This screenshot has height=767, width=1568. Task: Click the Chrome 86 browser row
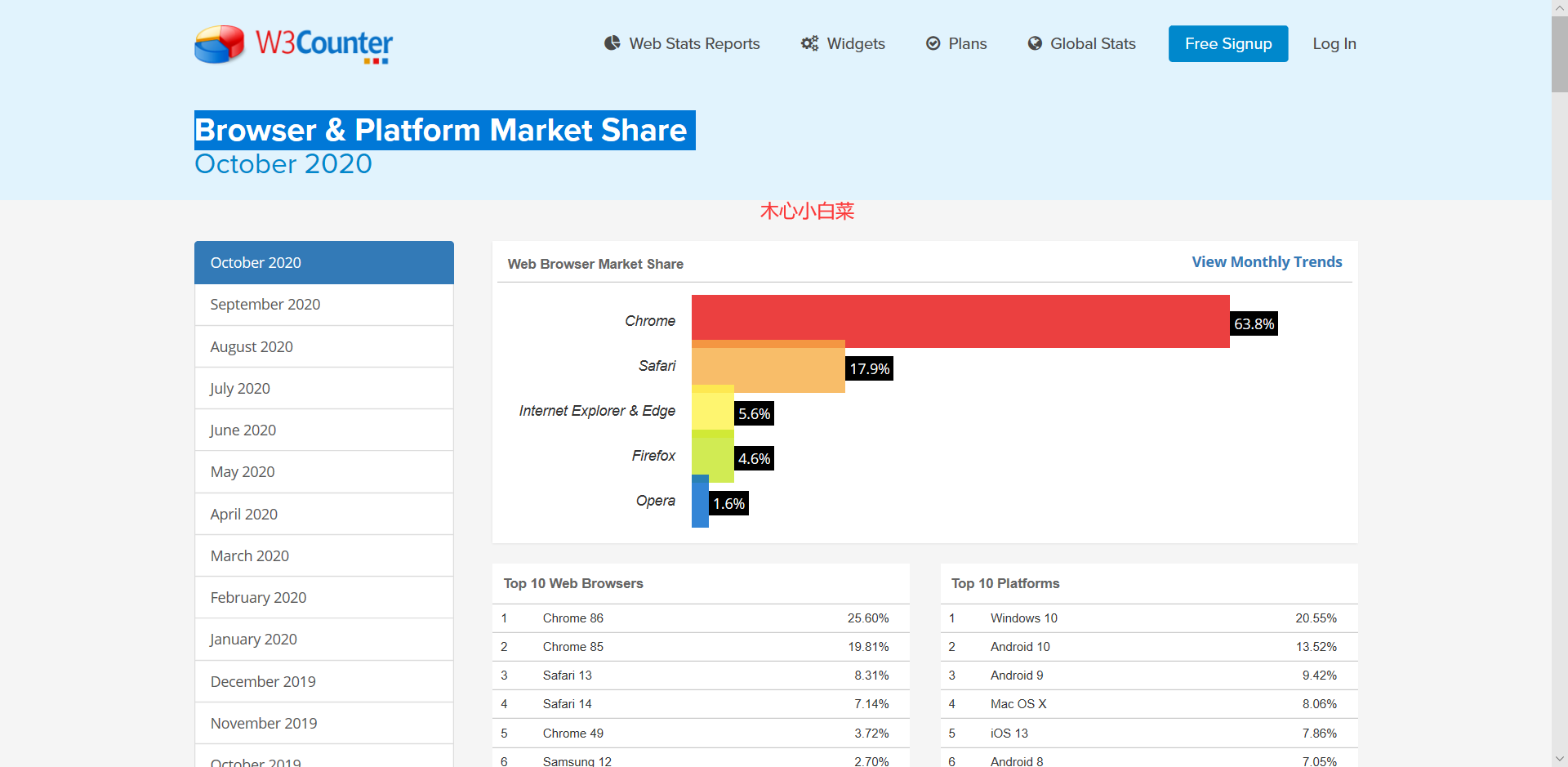coord(701,618)
